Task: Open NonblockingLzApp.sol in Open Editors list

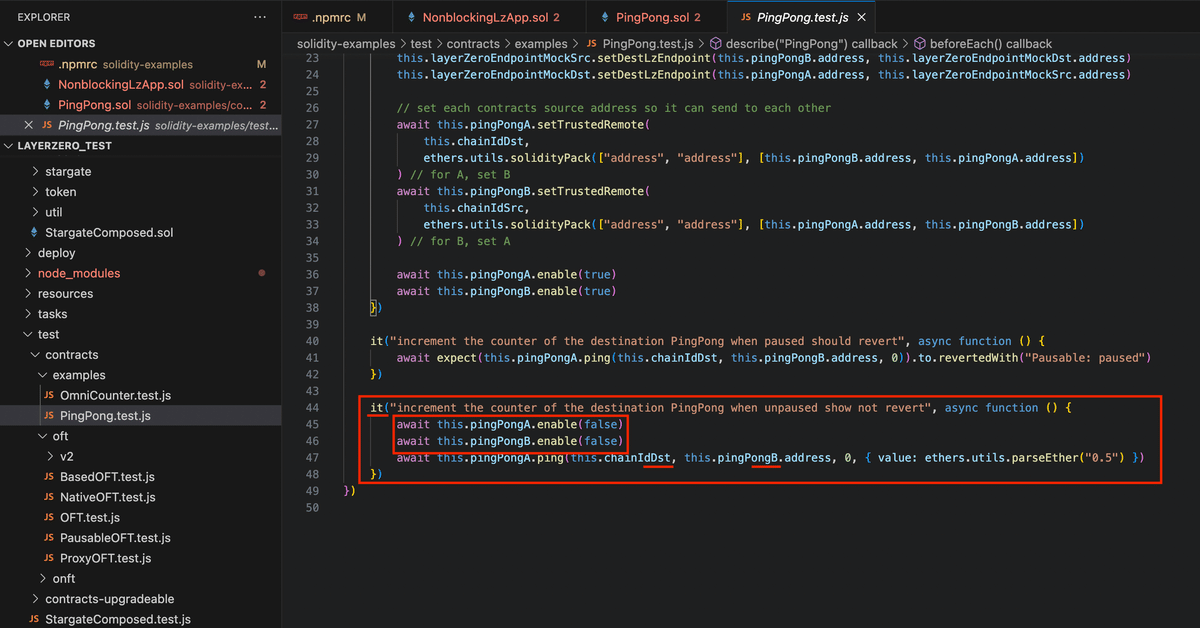Action: coord(120,85)
